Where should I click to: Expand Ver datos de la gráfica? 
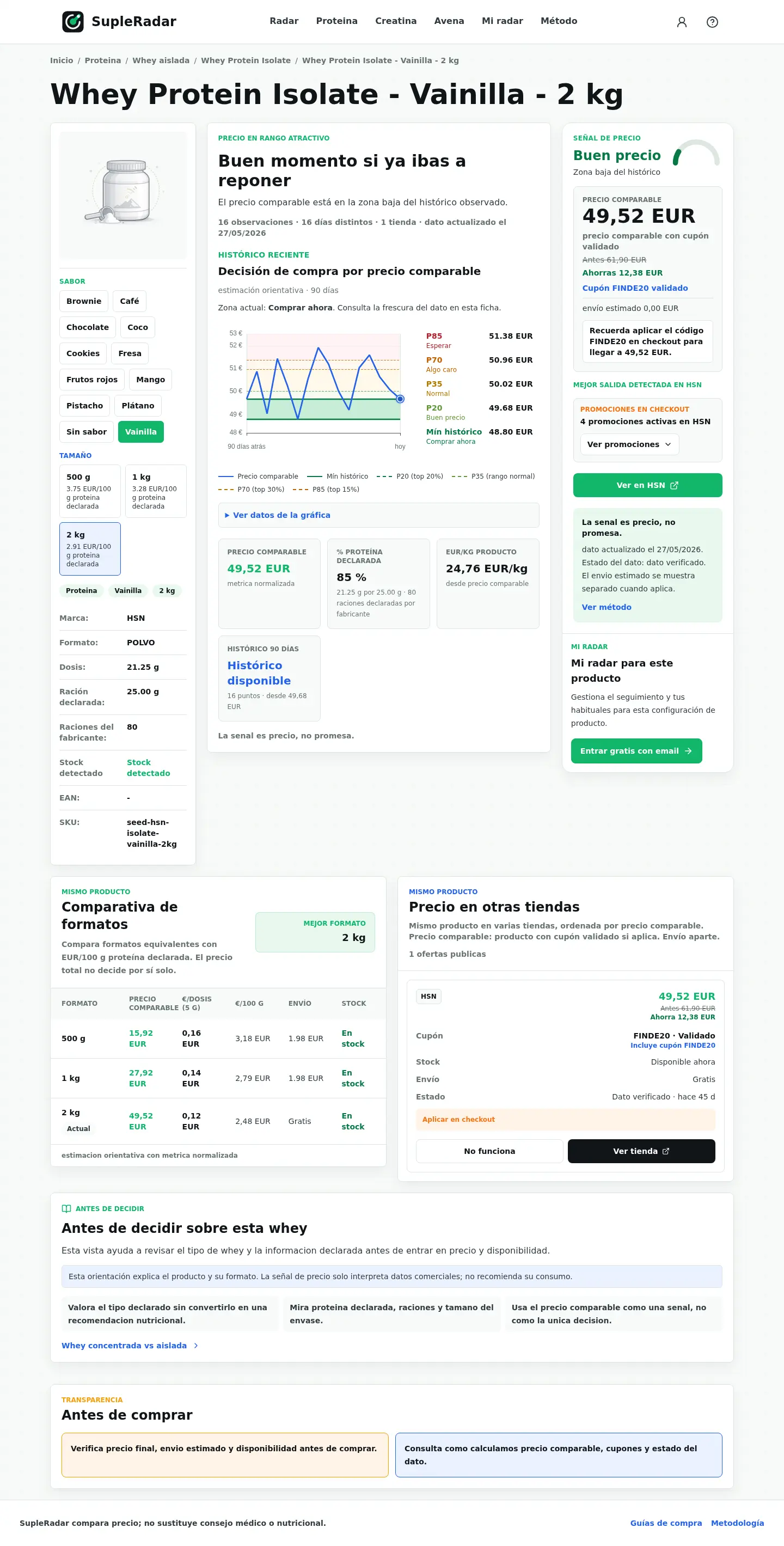pos(378,515)
